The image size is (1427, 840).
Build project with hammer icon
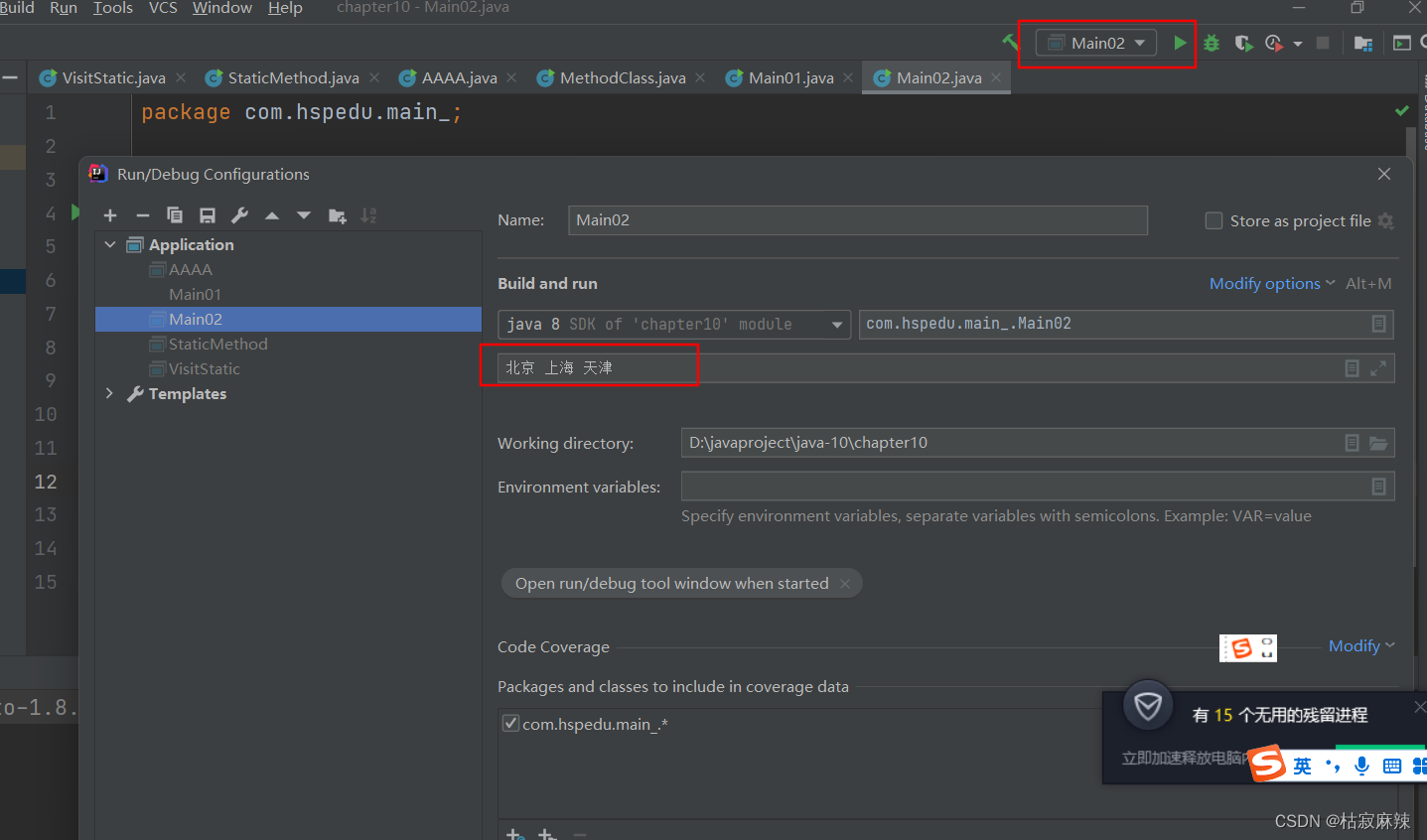1010,42
